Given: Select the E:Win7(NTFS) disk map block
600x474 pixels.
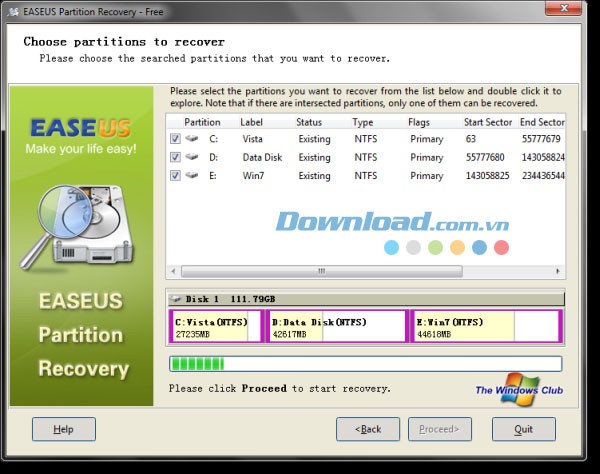Looking at the screenshot, I should 487,326.
